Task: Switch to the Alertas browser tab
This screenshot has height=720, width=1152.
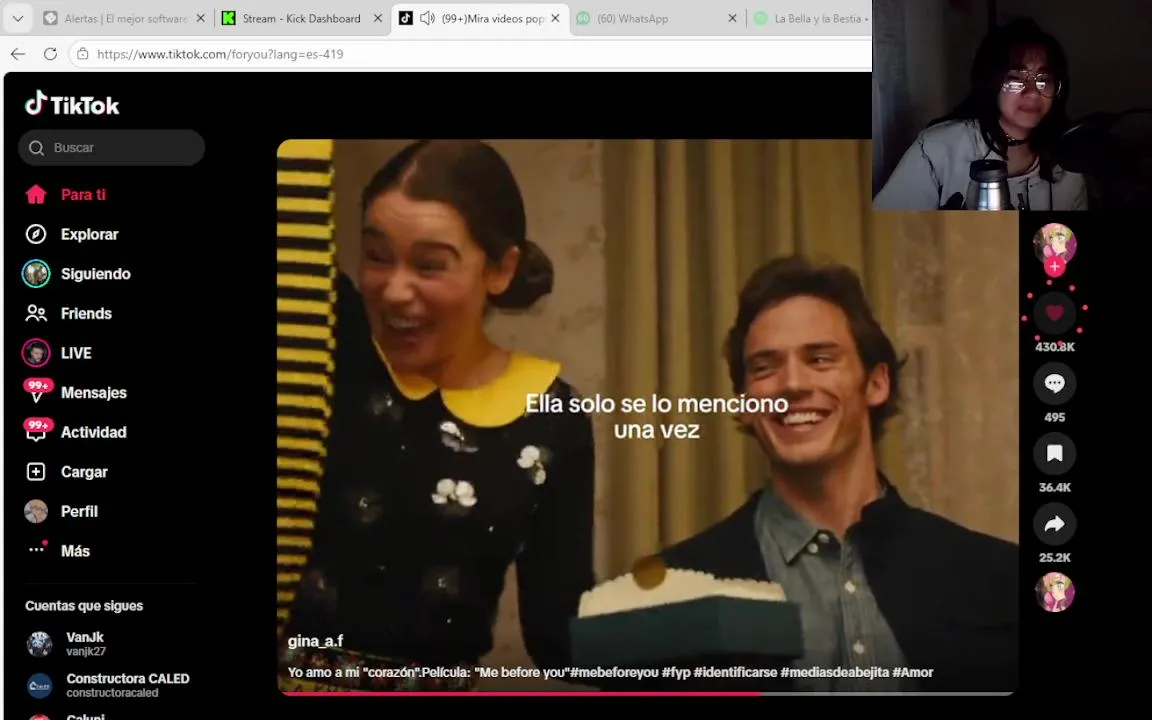Action: point(124,18)
